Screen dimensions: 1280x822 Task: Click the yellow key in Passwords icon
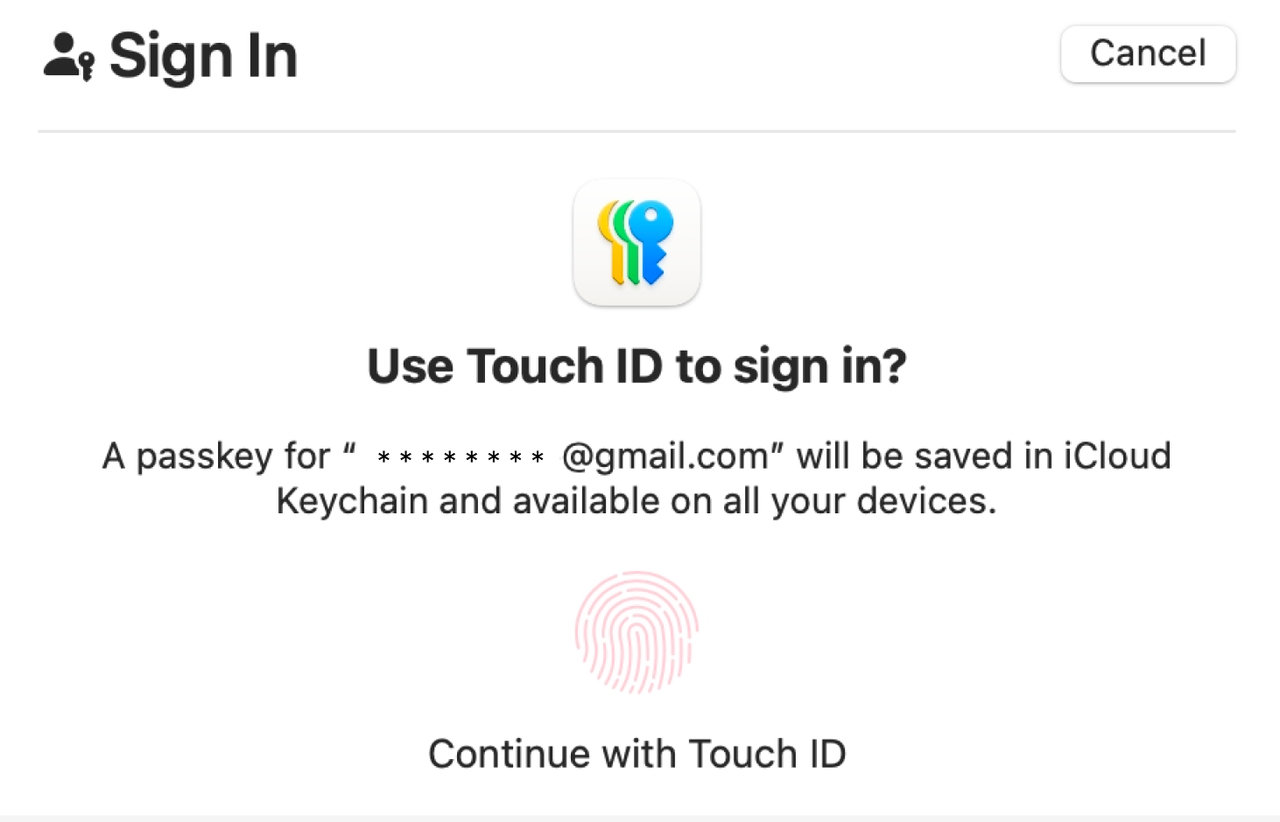pyautogui.click(x=609, y=240)
